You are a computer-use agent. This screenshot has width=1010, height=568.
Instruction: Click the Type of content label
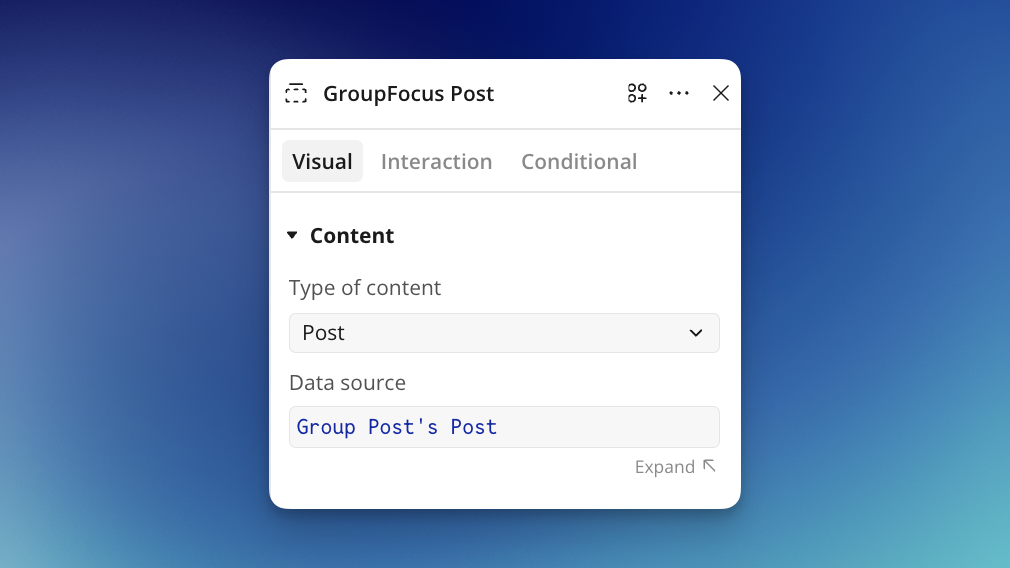click(365, 287)
